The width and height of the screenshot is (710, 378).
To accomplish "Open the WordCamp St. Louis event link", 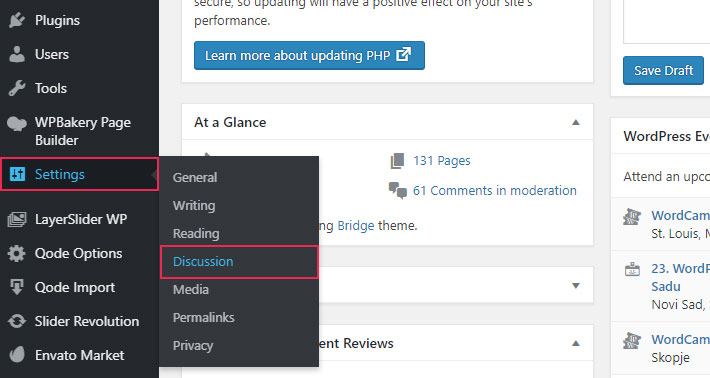I will tap(680, 215).
